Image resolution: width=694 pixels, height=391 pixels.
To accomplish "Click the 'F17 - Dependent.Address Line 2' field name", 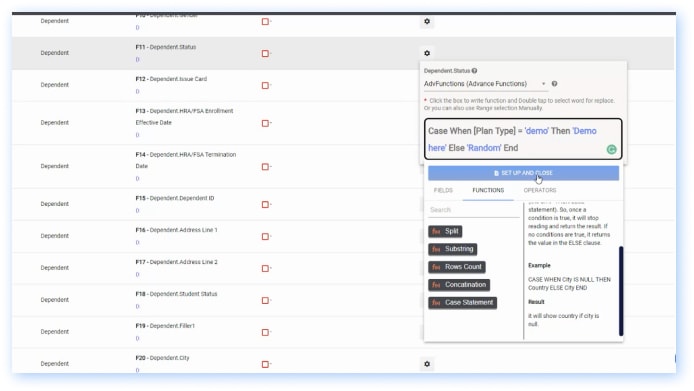I will [176, 262].
